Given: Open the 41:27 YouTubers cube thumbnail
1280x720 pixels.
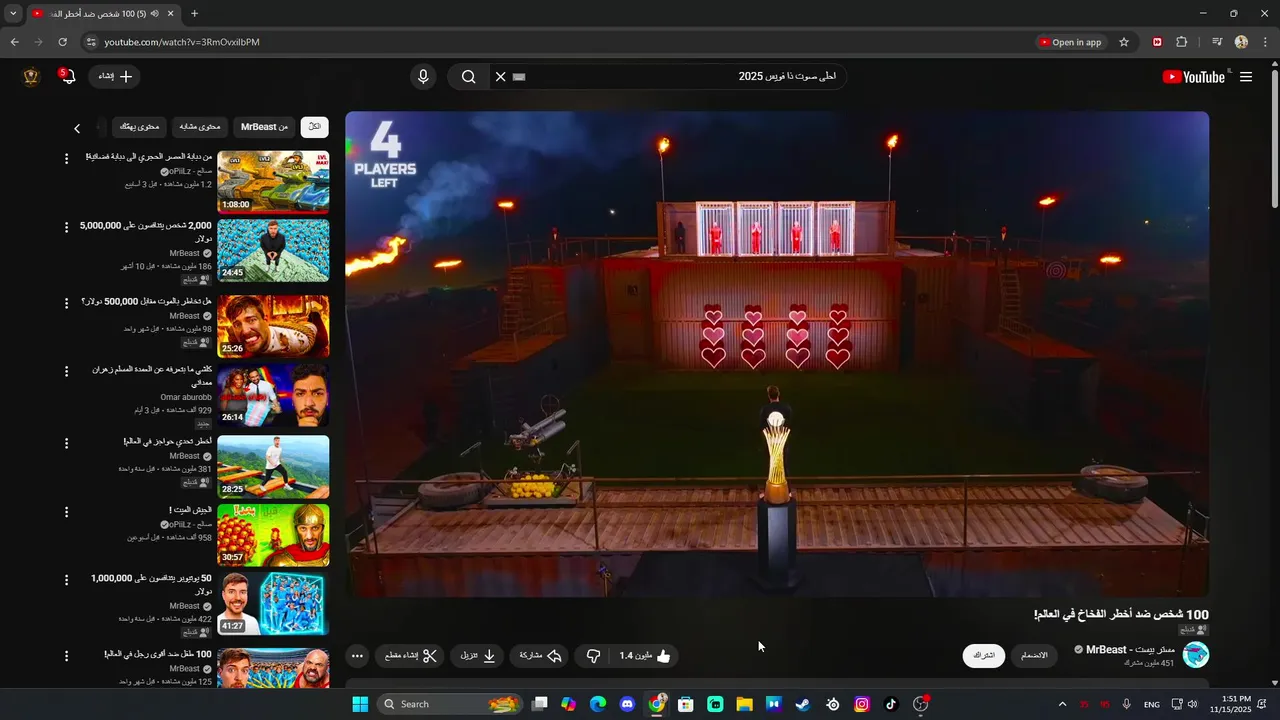Looking at the screenshot, I should 273,603.
